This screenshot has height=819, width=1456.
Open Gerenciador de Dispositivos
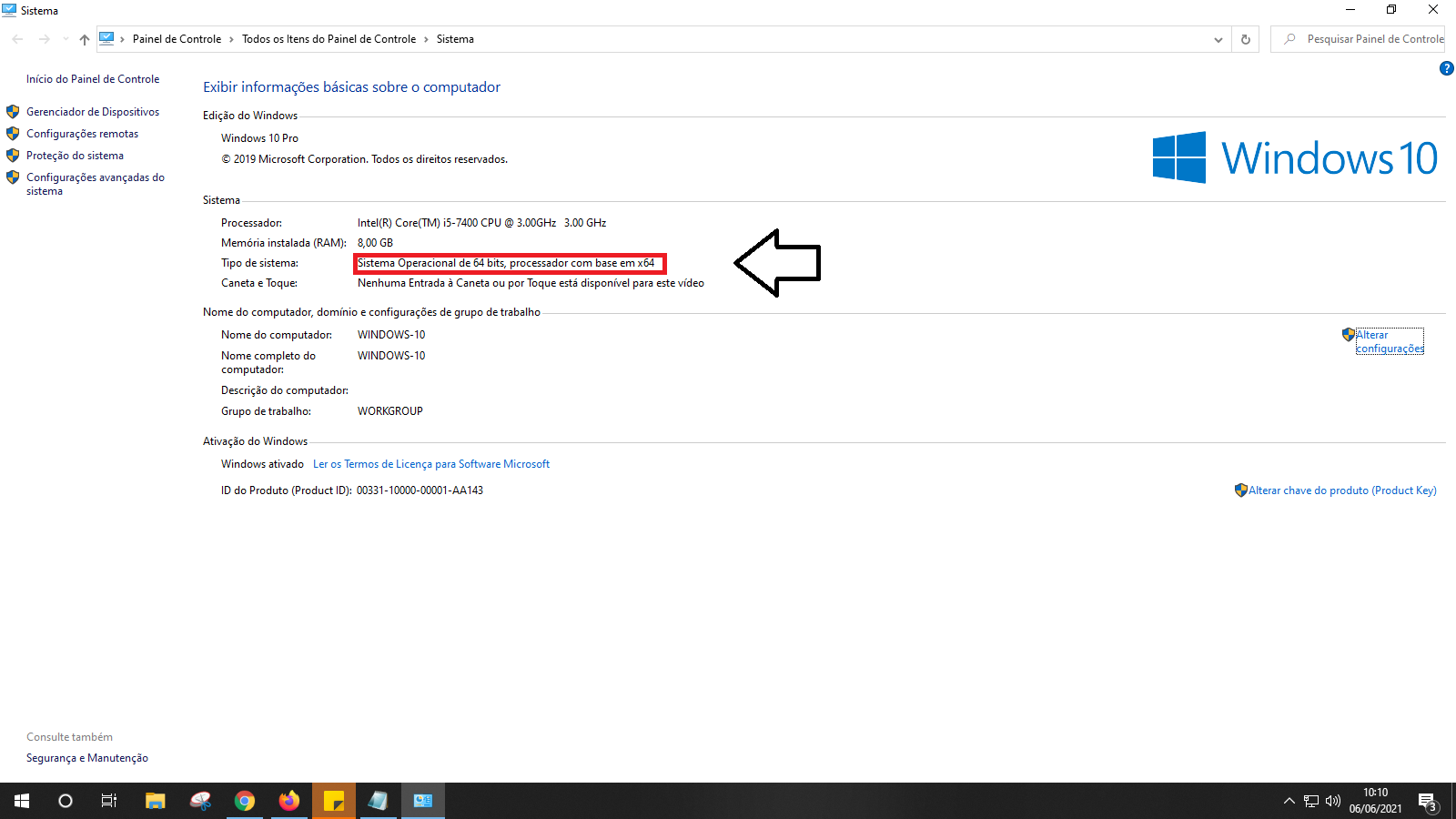pos(93,112)
